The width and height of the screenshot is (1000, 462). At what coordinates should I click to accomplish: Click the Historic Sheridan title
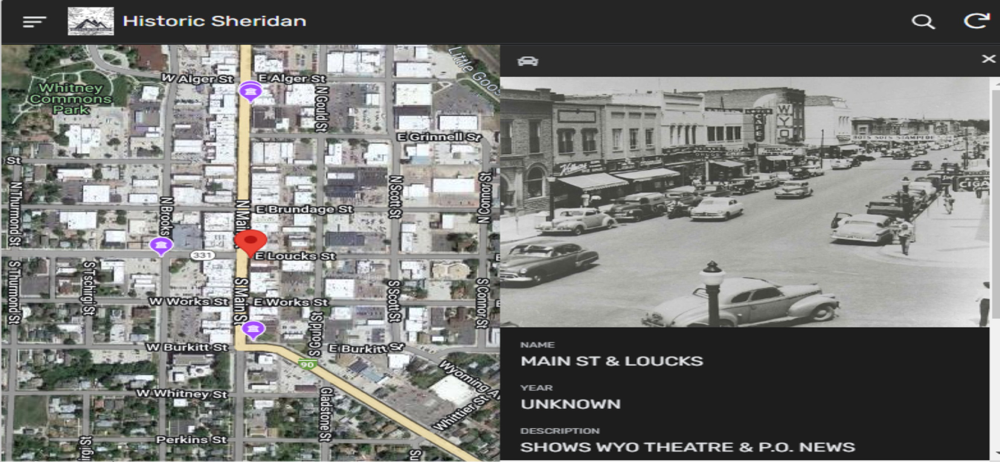[x=214, y=21]
